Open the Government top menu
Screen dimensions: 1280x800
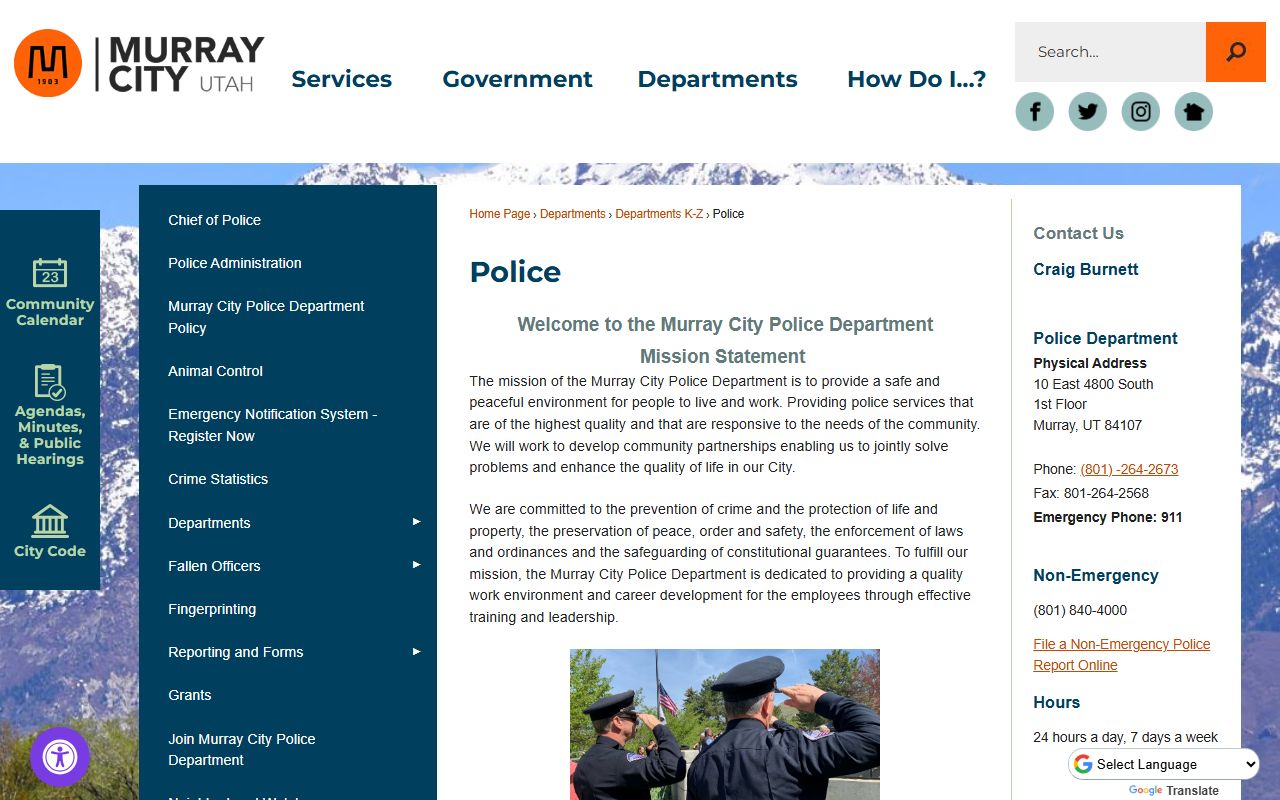pos(517,79)
